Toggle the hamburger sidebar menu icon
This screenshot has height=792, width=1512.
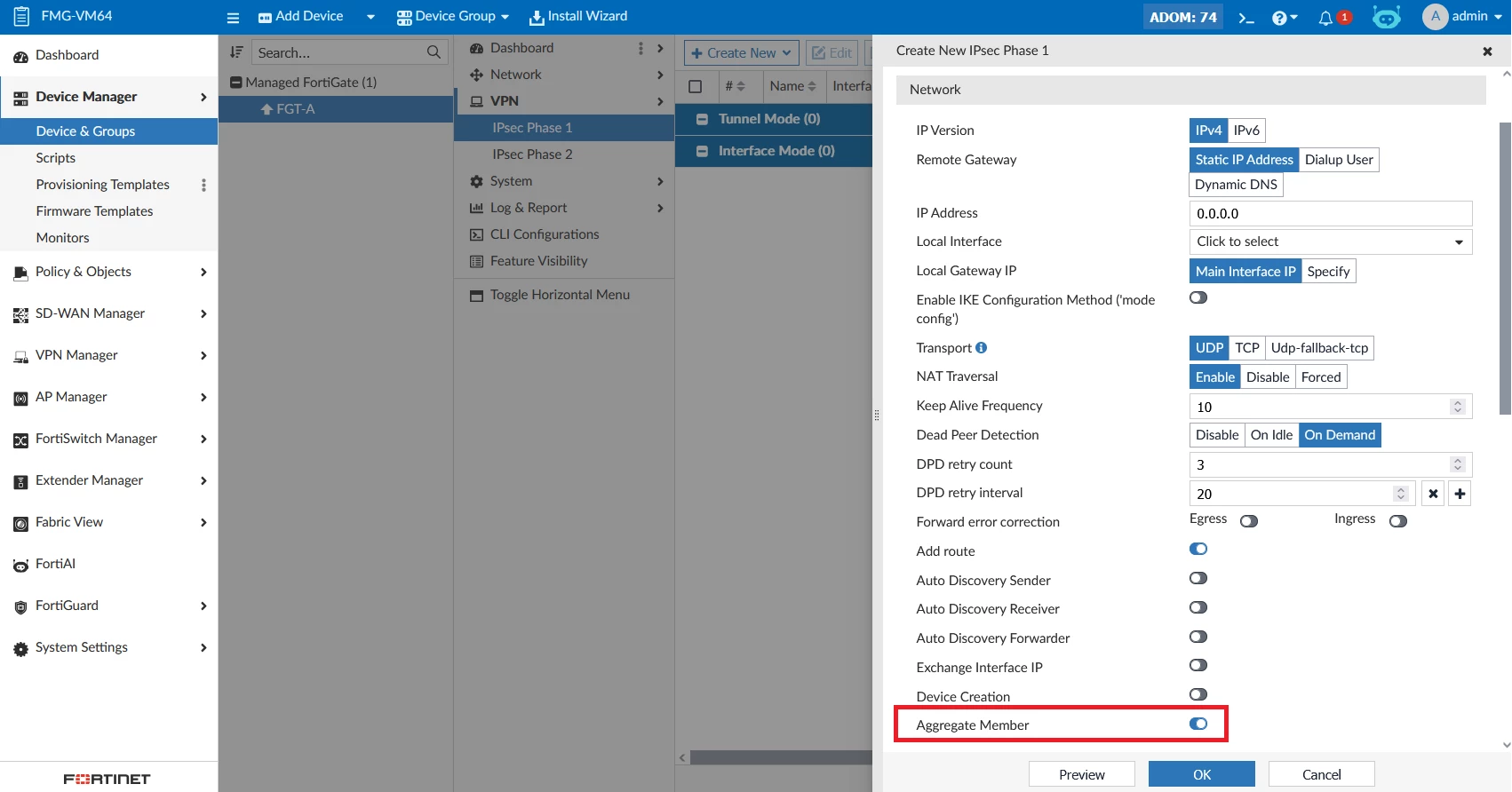tap(233, 18)
